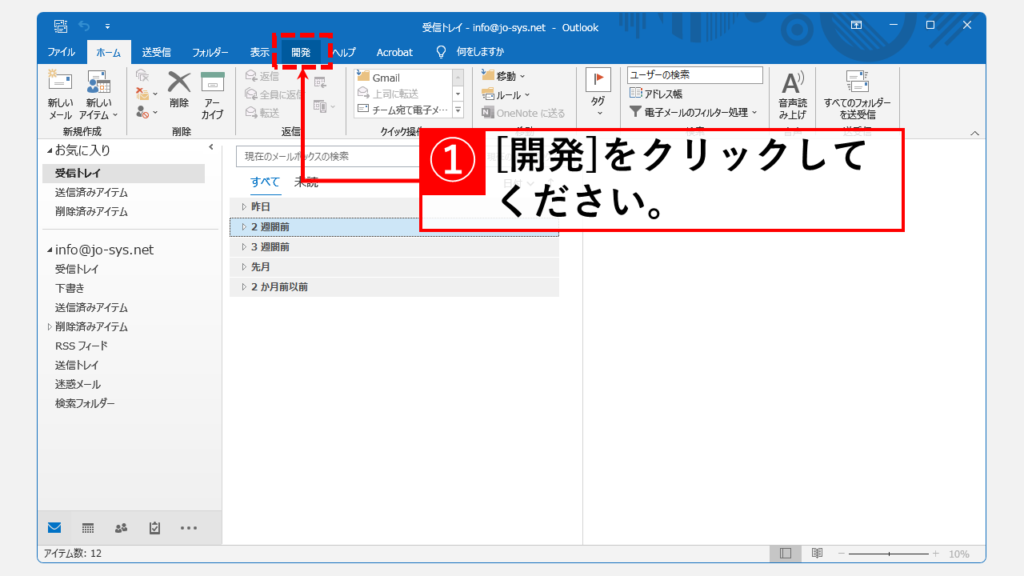Image resolution: width=1024 pixels, height=576 pixels.
Task: Open the Address Book (アドレス帳)
Action: pos(656,93)
